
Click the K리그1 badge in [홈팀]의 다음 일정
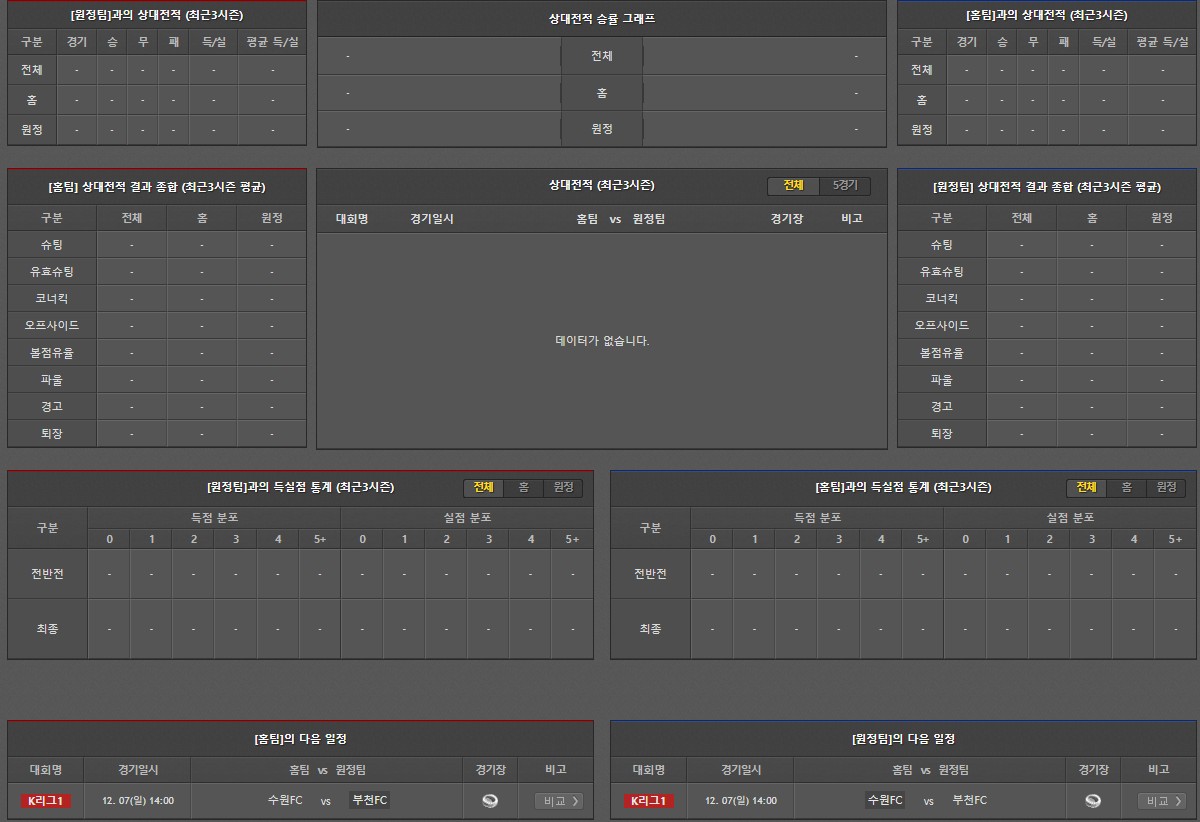pyautogui.click(x=46, y=801)
